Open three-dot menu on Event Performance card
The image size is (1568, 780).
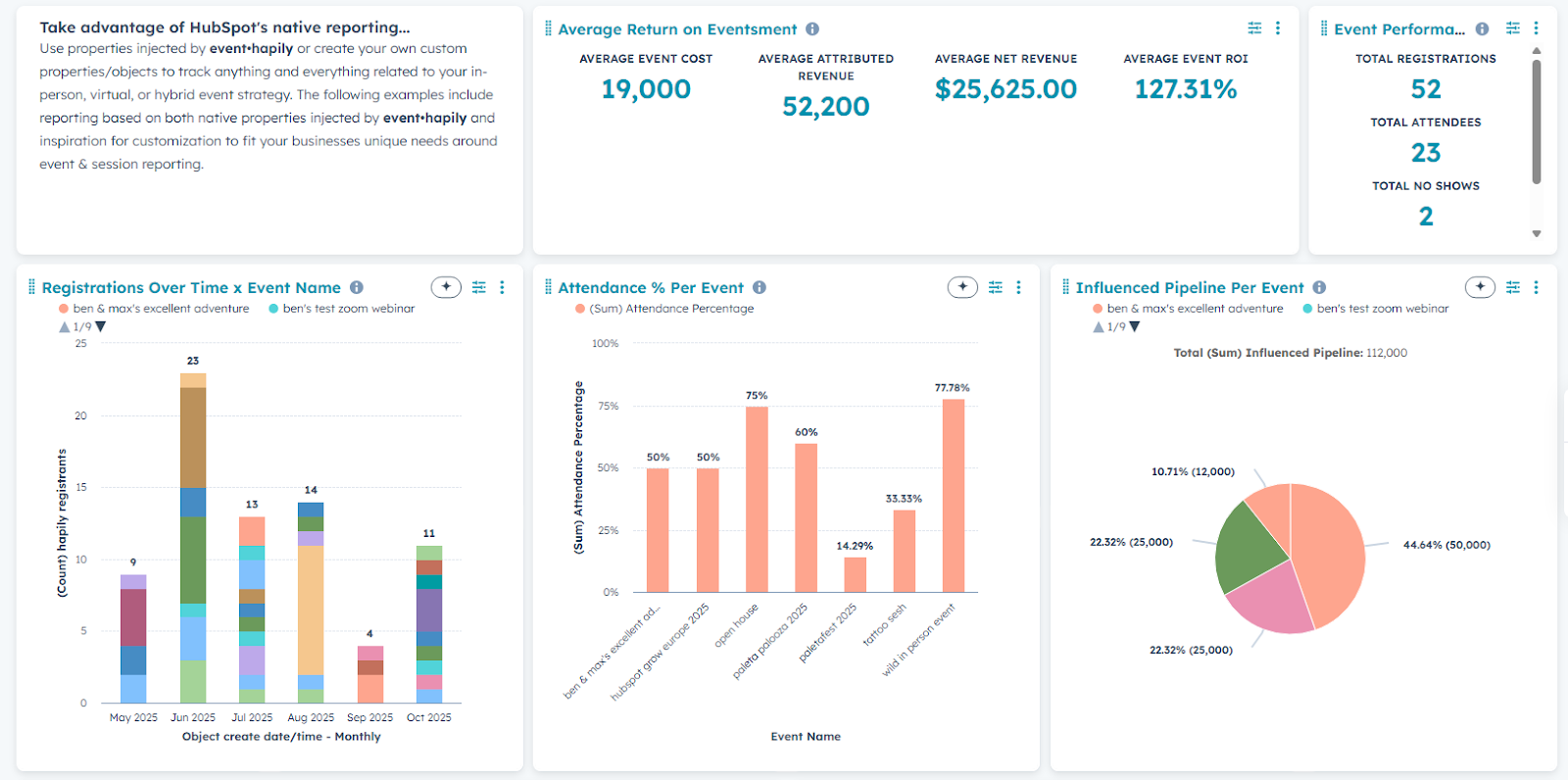tap(1537, 28)
